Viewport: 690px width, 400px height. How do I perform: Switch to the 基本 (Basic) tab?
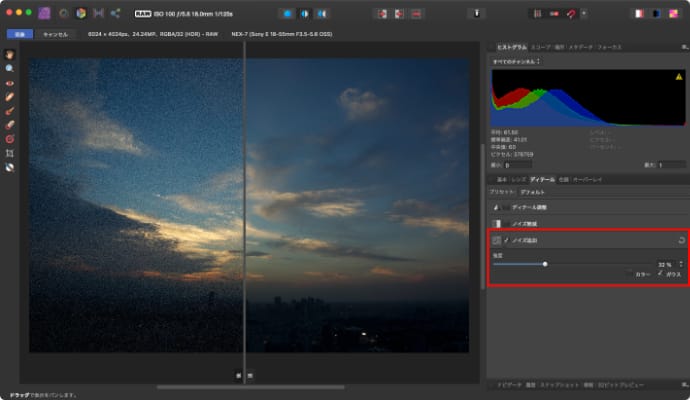click(502, 179)
